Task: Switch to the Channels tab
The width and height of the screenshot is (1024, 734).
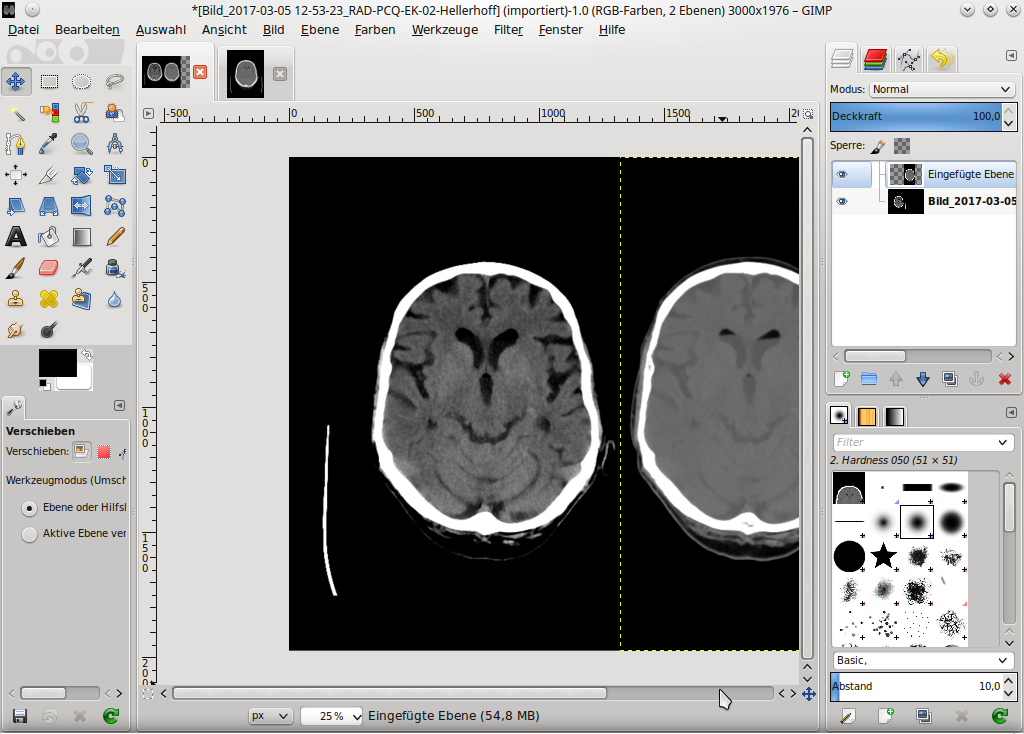Action: (875, 59)
